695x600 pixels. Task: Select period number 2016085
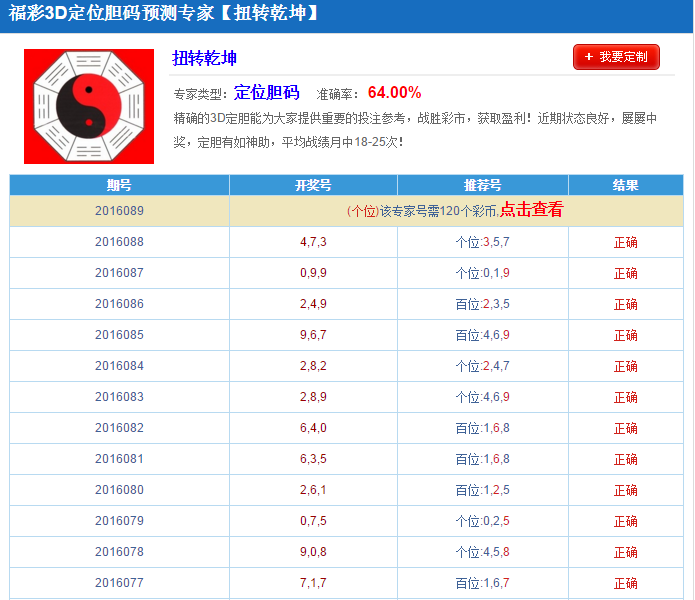tap(119, 335)
